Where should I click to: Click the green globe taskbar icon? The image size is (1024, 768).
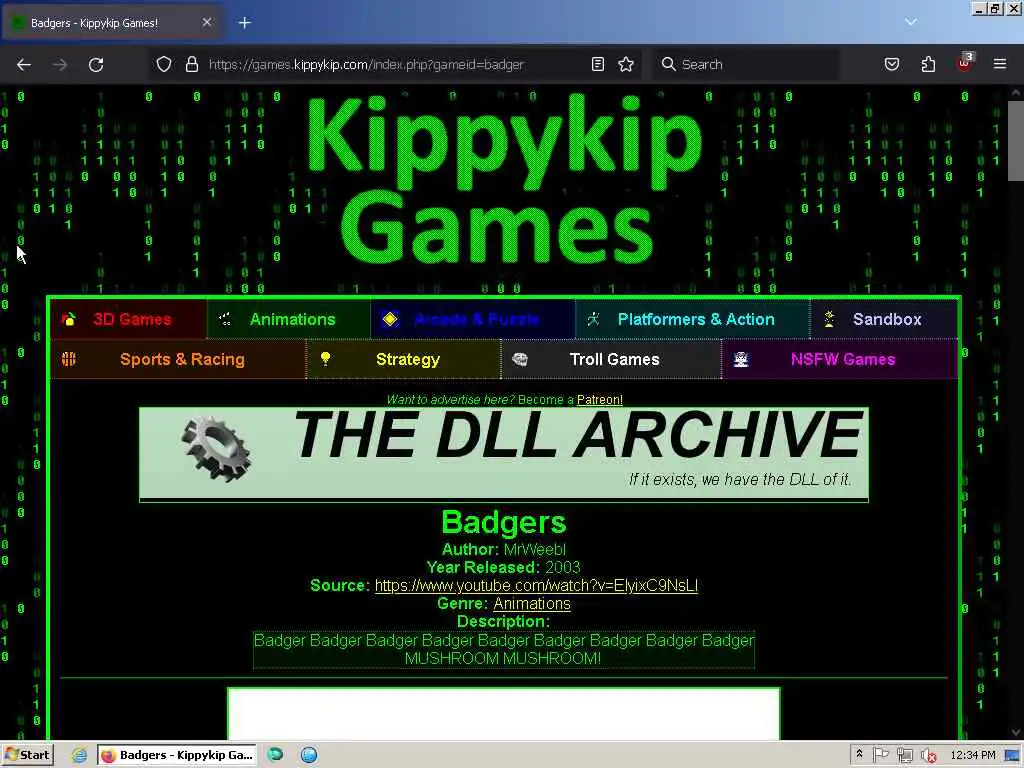[x=276, y=754]
